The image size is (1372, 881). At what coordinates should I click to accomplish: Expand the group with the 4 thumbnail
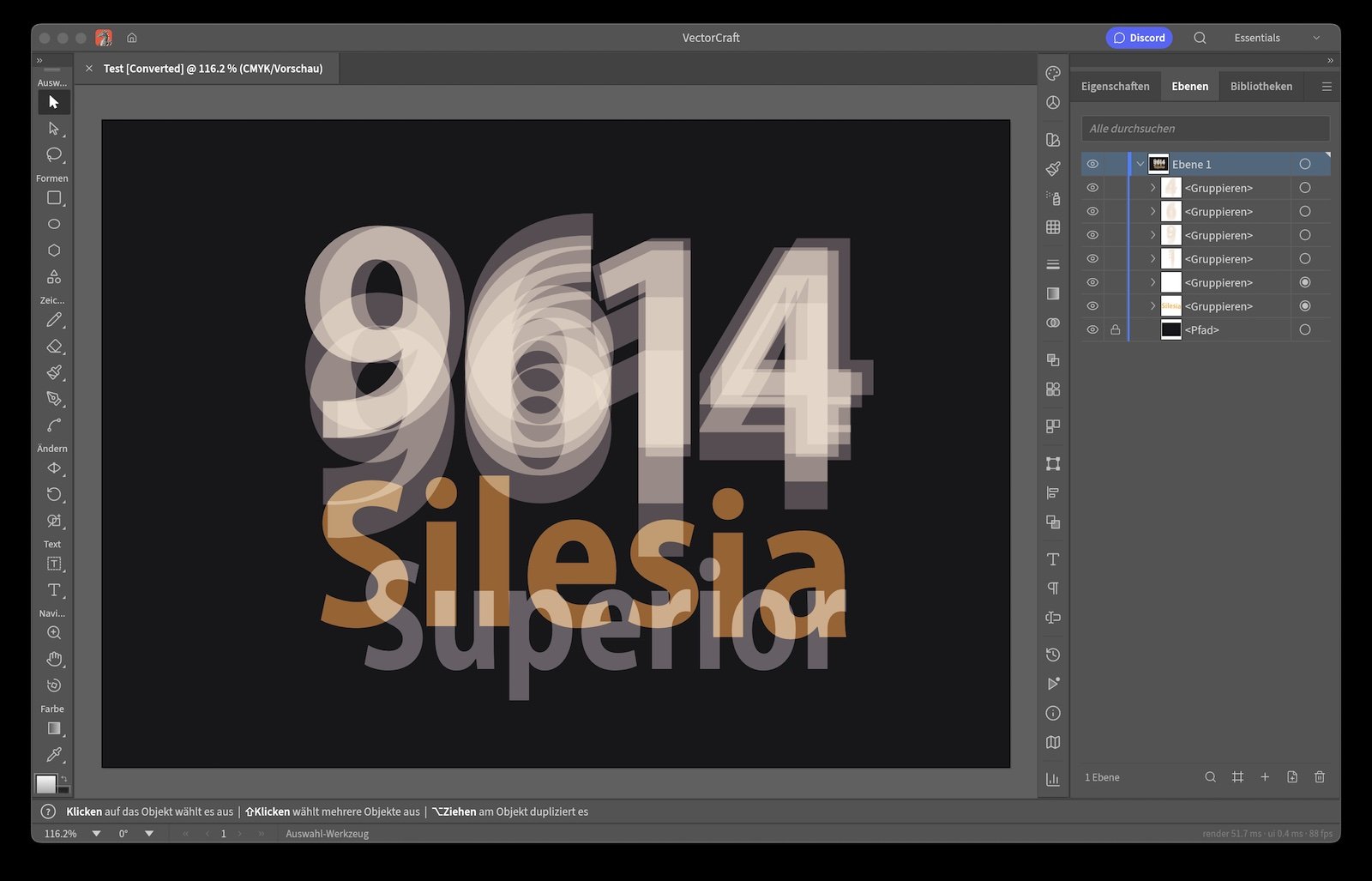point(1152,188)
